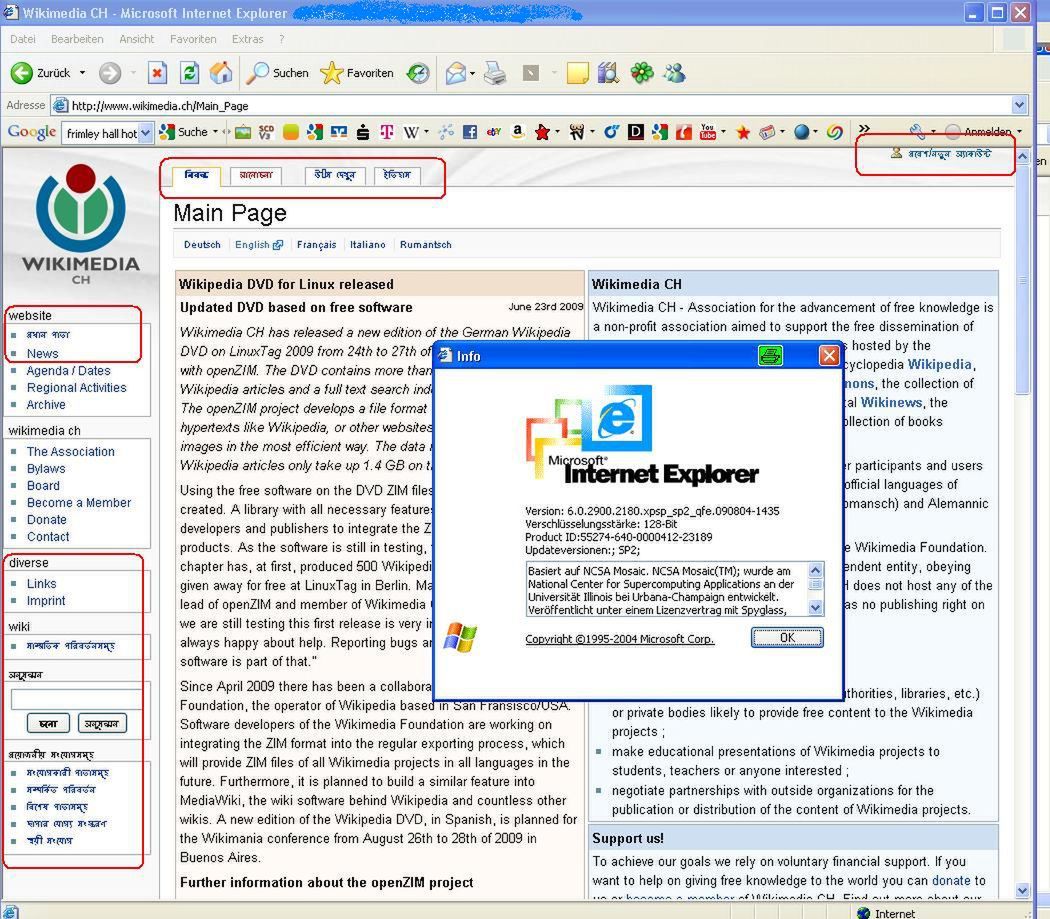Click the blue globe icon in the Google toolbar
Image resolution: width=1050 pixels, height=919 pixels.
point(801,132)
